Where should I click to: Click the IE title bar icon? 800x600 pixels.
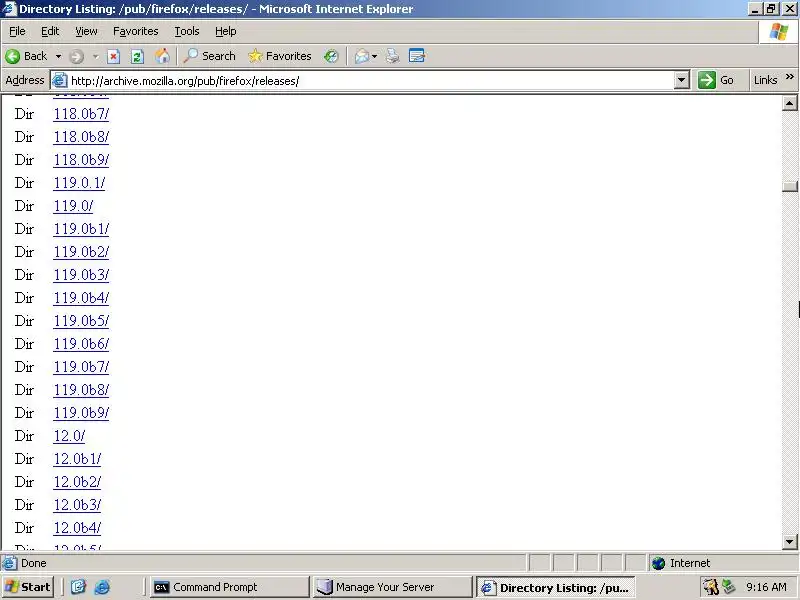10,9
